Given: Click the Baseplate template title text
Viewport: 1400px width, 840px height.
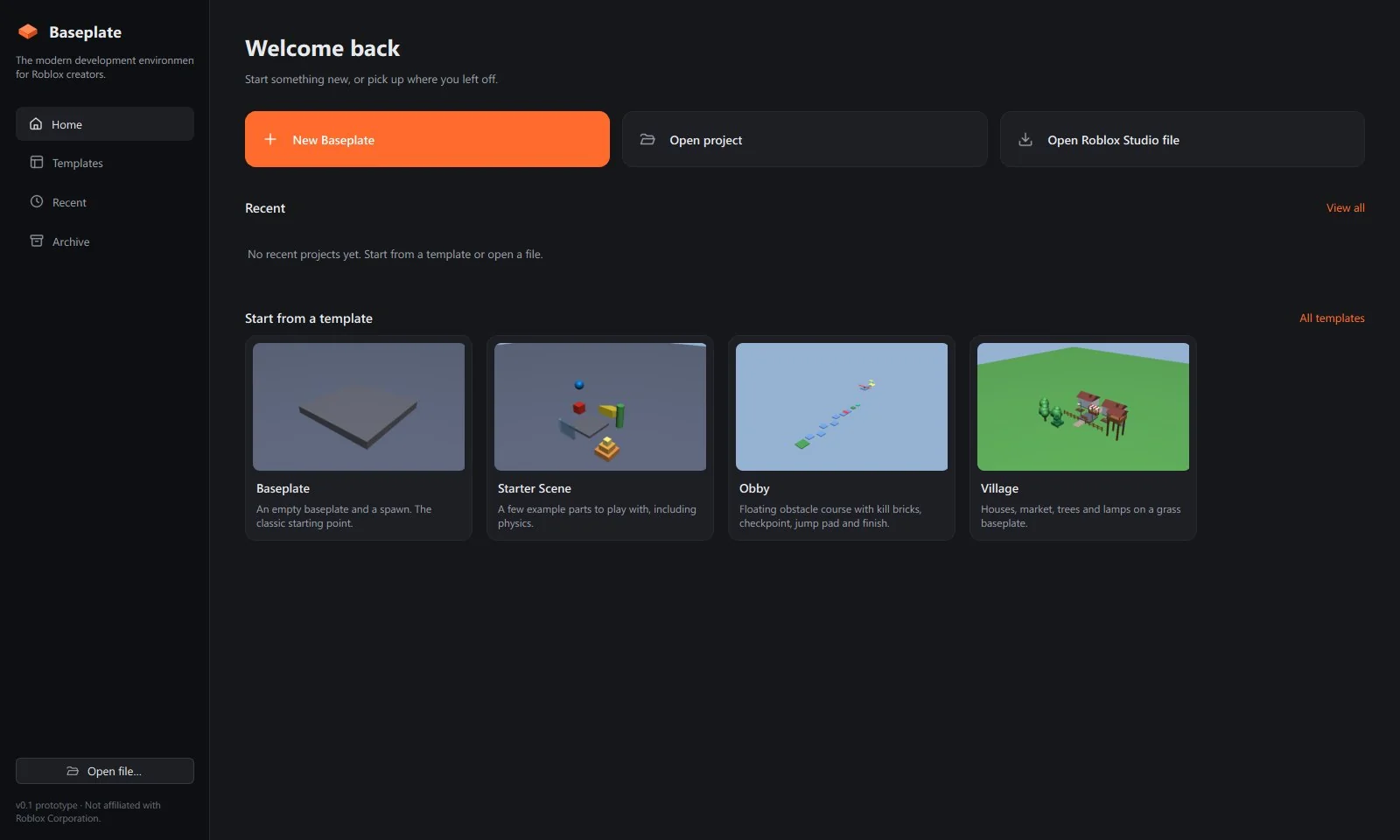Looking at the screenshot, I should point(283,488).
